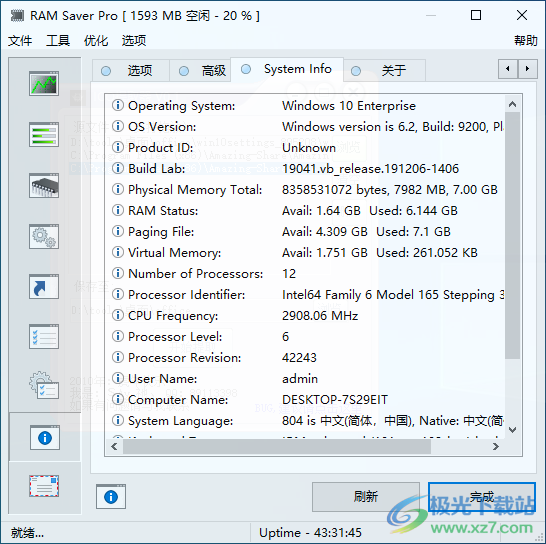Image resolution: width=546 pixels, height=544 pixels.
Task: Switch to the 关于 tab
Action: coord(384,71)
